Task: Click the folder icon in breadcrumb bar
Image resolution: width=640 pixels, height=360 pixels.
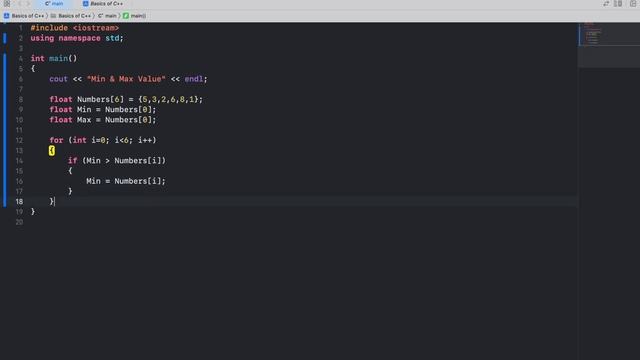Action: (53, 16)
